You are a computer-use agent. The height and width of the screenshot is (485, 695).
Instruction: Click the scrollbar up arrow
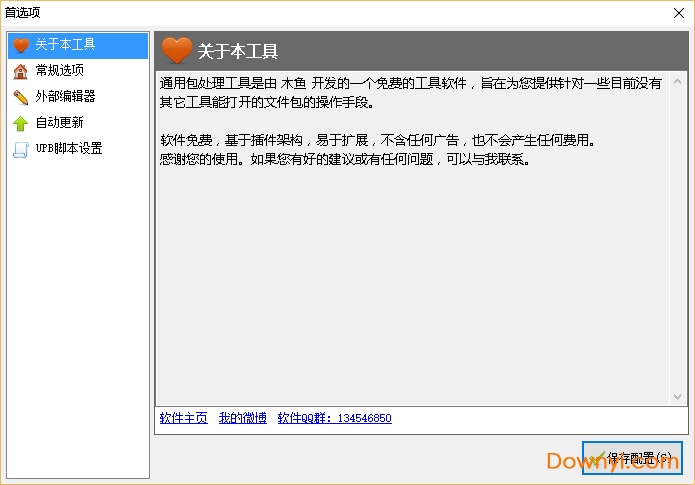pyautogui.click(x=677, y=82)
